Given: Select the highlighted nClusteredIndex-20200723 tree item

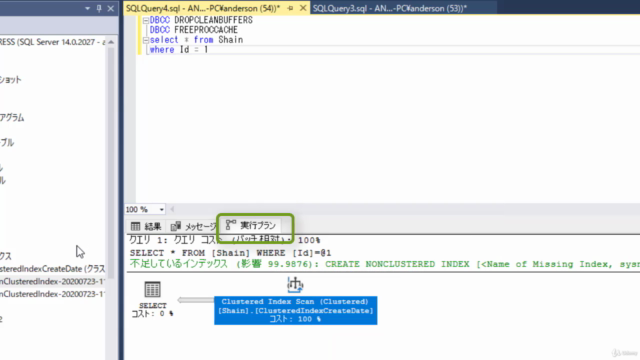Looking at the screenshot, I should (52, 282).
